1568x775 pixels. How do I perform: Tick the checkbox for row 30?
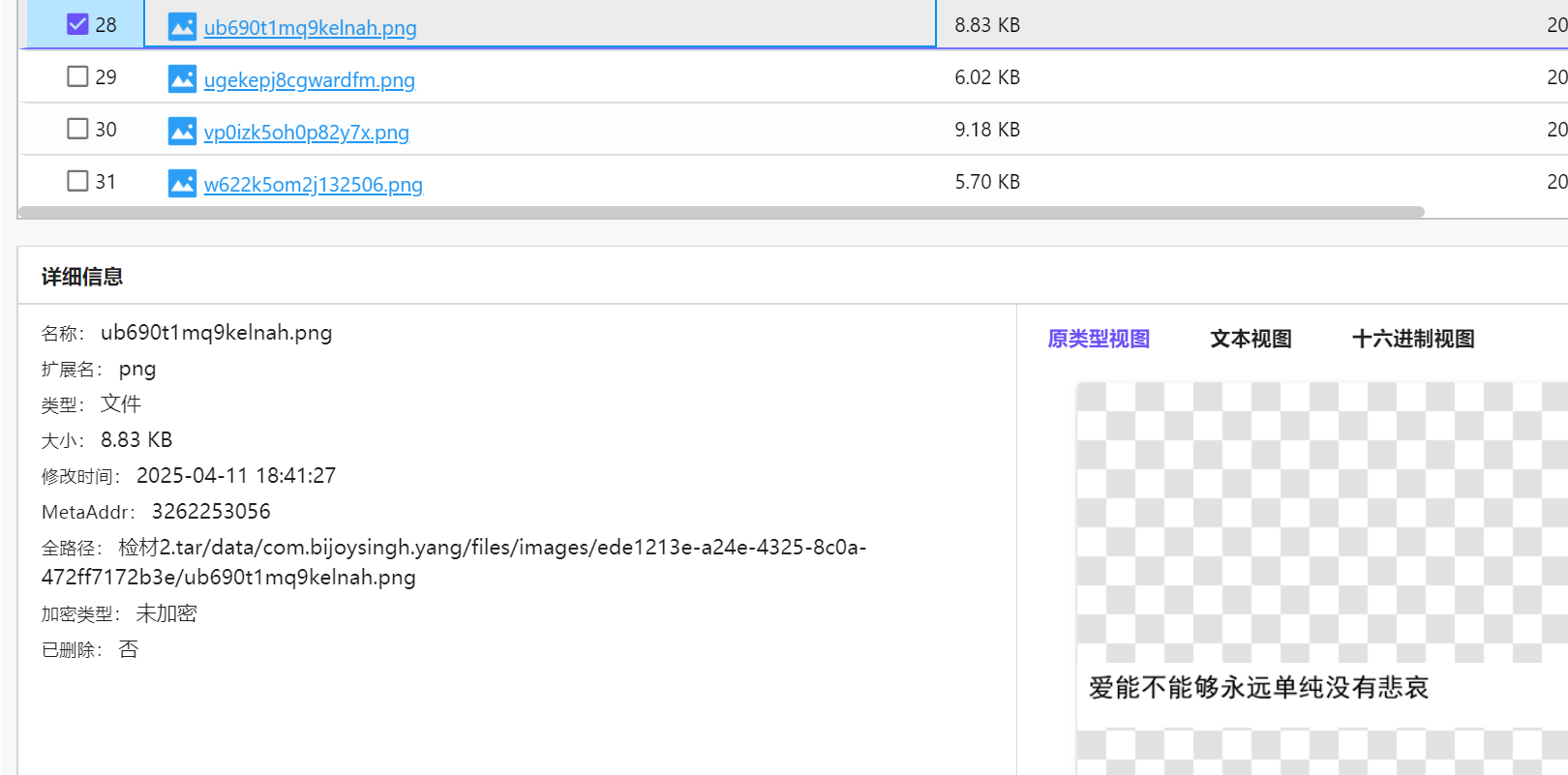[77, 129]
